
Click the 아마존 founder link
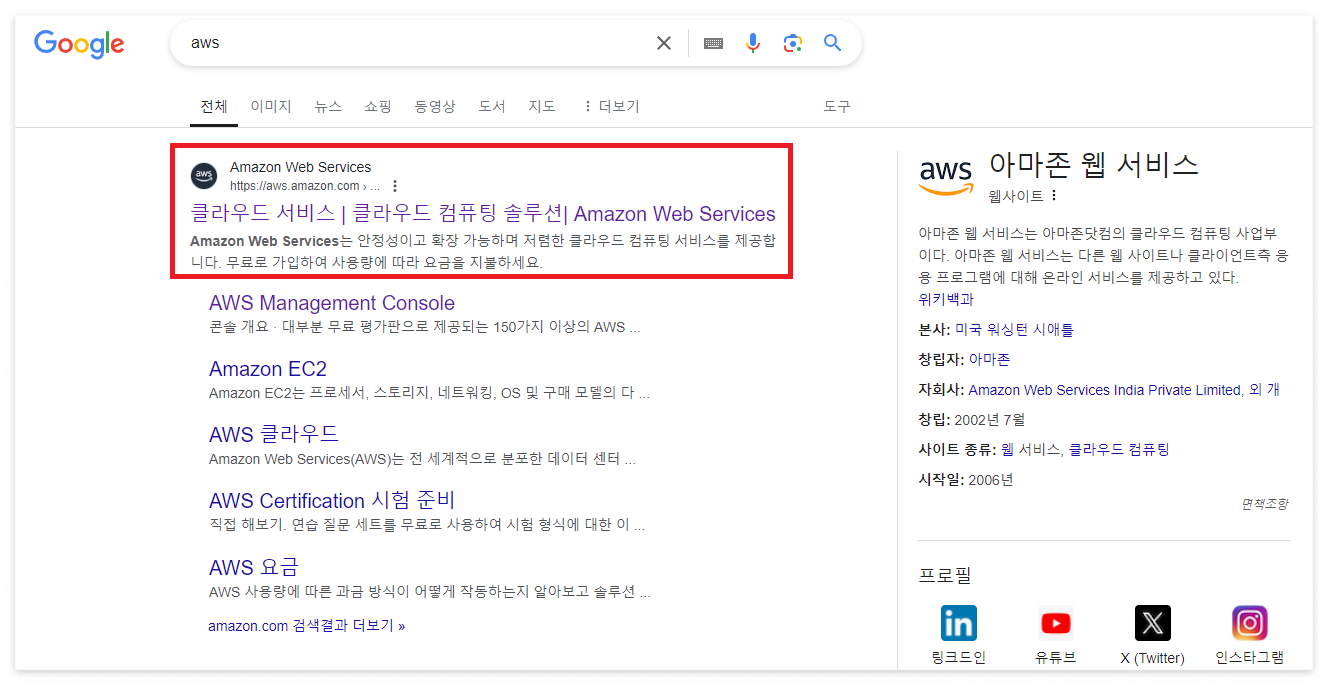click(x=990, y=359)
